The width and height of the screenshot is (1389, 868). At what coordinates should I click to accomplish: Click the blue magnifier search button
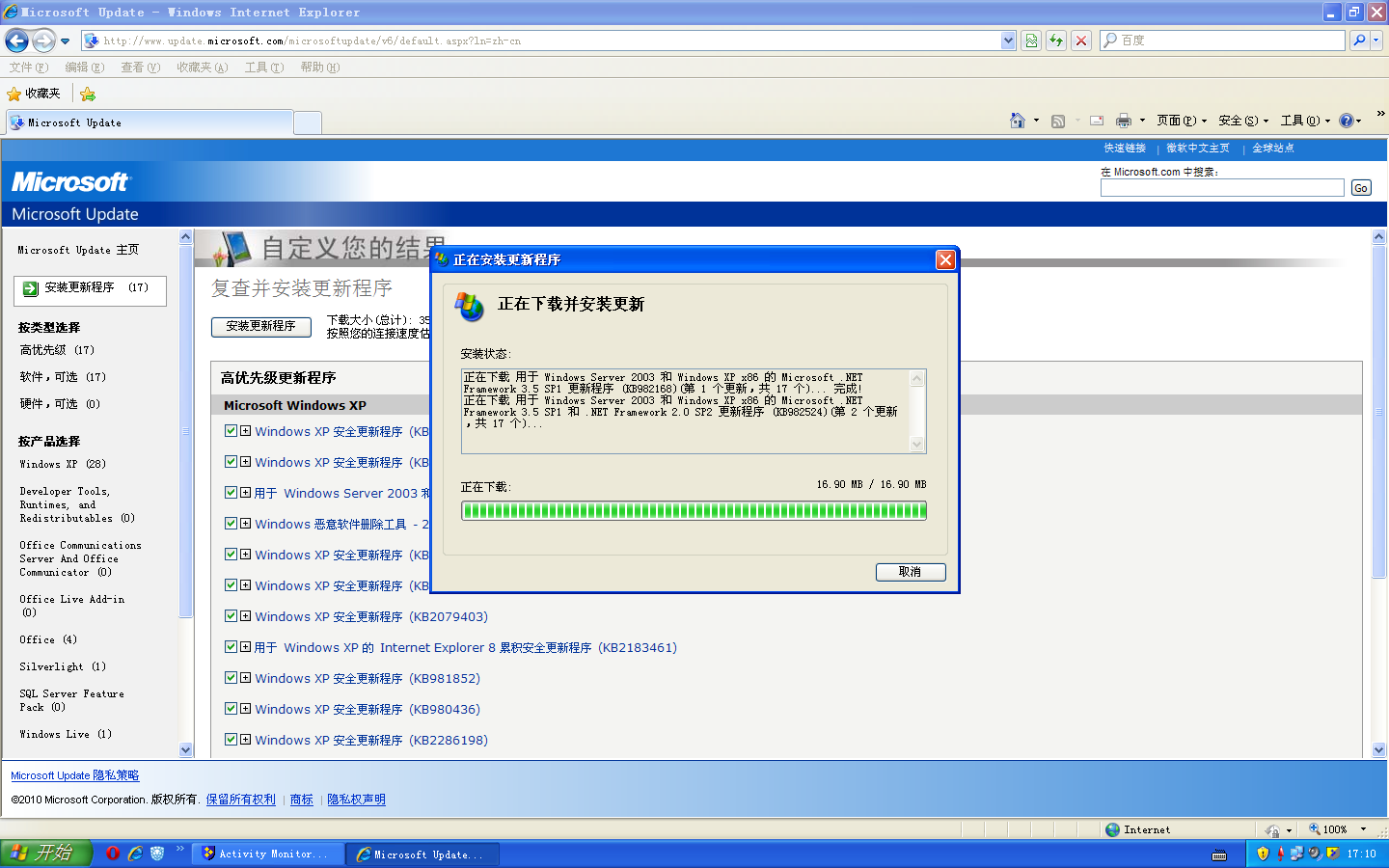coord(1359,41)
